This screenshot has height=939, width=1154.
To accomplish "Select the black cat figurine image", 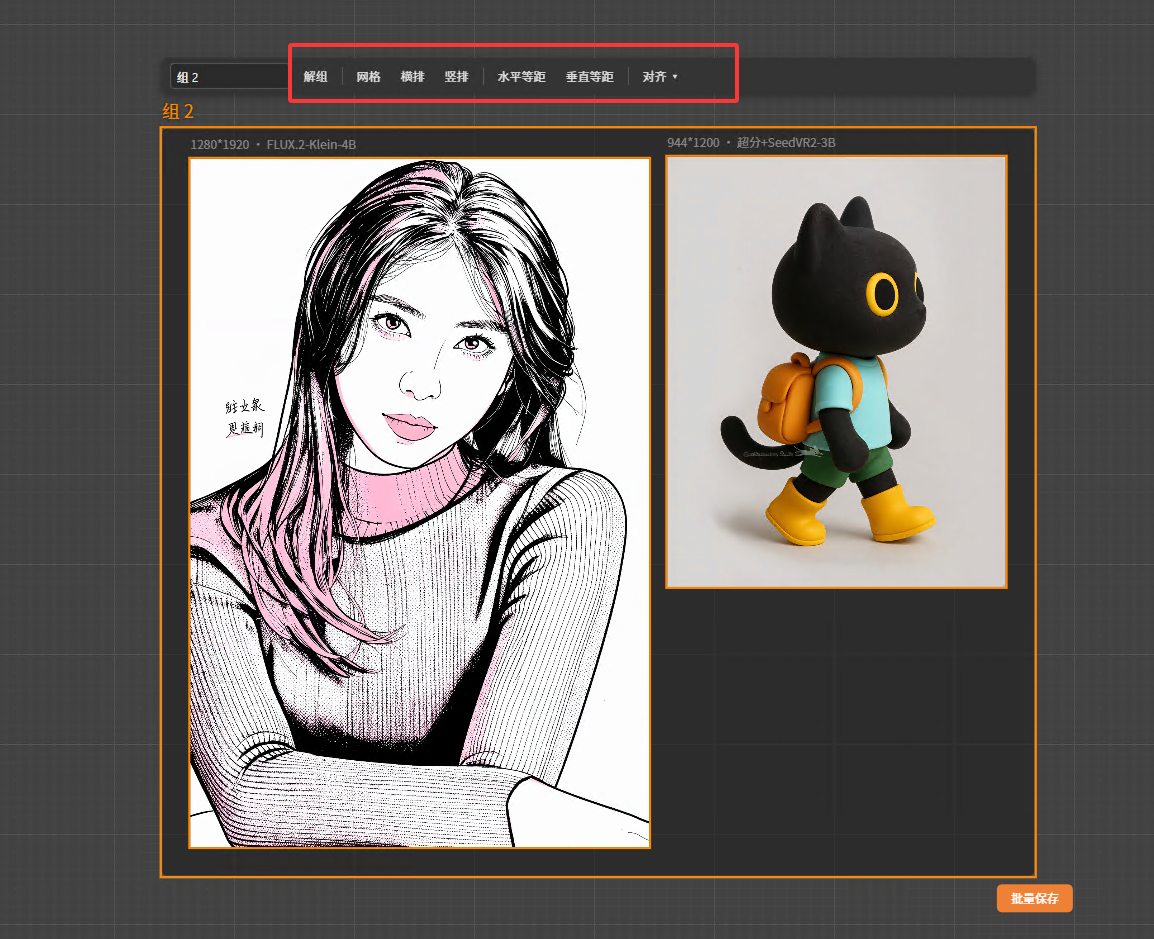I will (836, 372).
